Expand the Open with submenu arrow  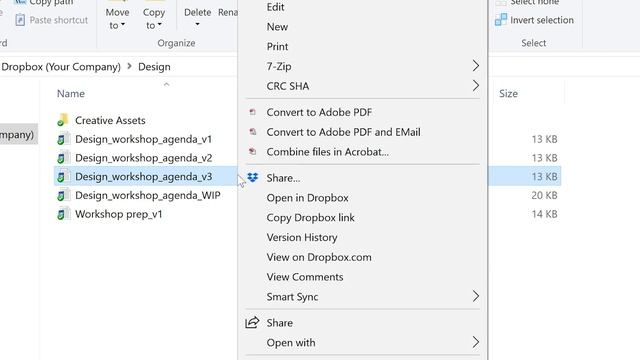click(476, 342)
